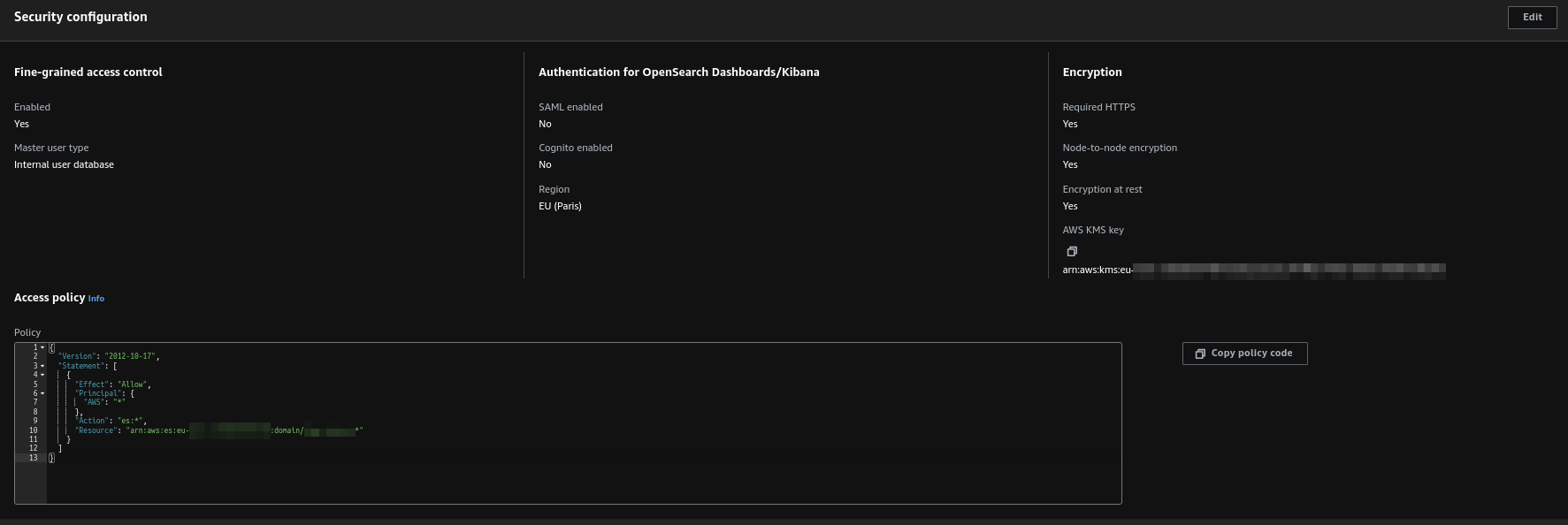Click the No value under SAML enabled

tap(545, 124)
